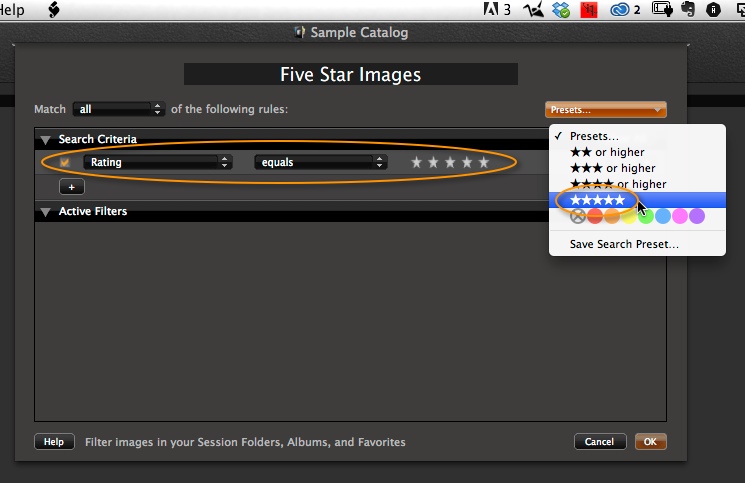
Task: Select three stars or higher preset
Action: pos(637,168)
